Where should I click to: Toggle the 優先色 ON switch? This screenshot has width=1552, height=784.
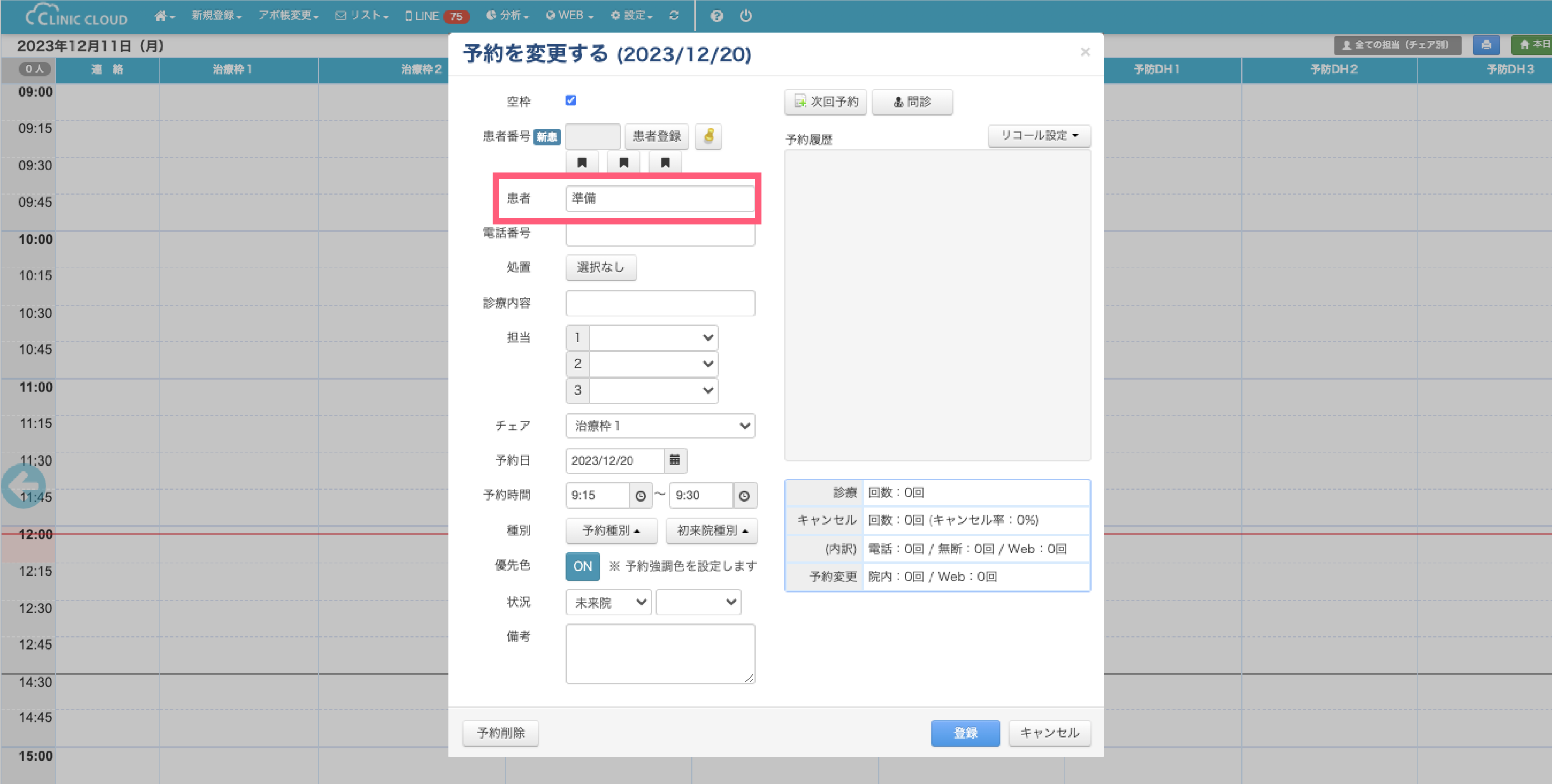[x=582, y=566]
